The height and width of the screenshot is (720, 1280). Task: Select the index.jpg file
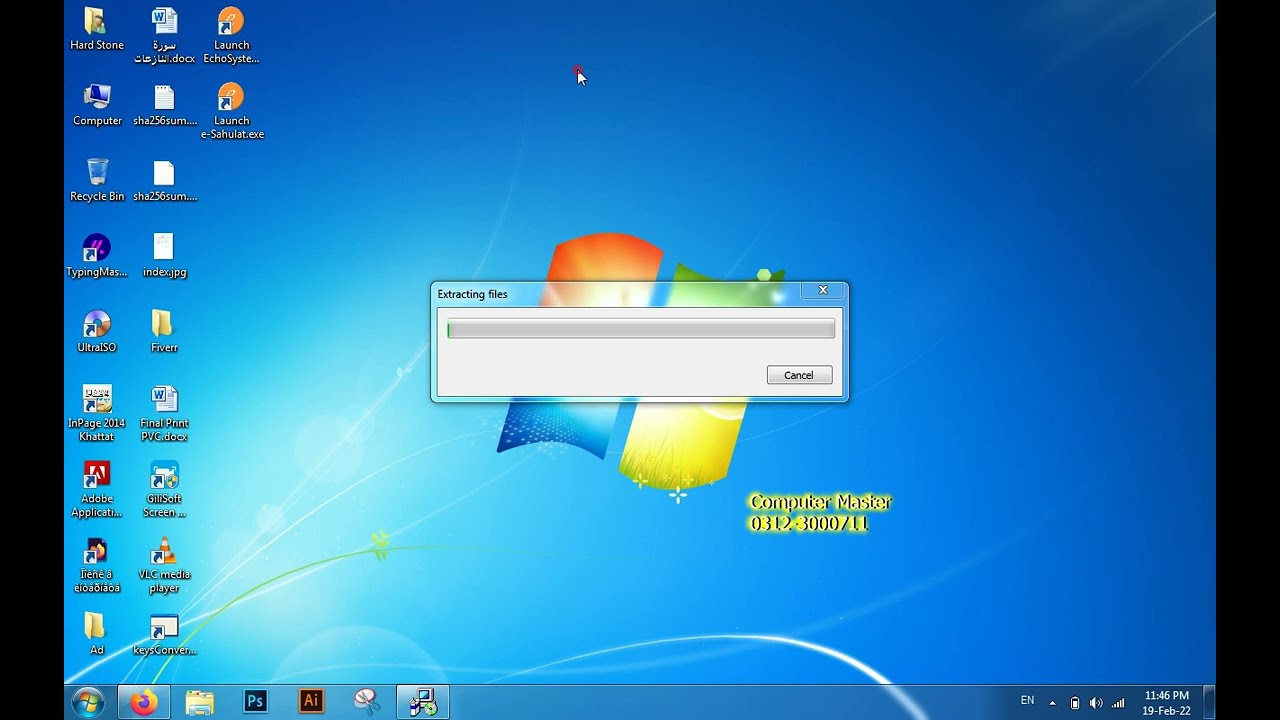(x=164, y=256)
